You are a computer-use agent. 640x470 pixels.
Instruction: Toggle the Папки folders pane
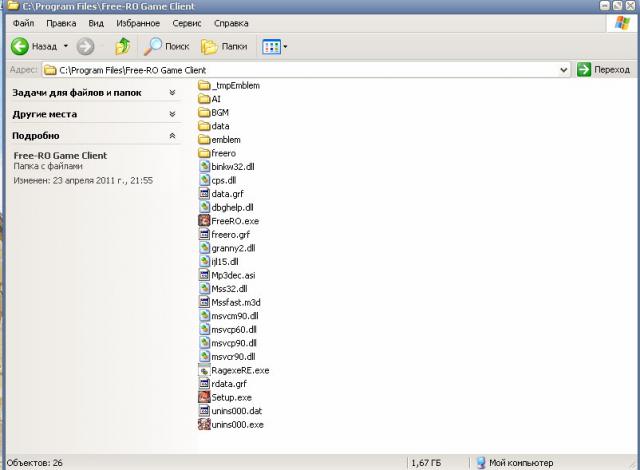tap(224, 47)
